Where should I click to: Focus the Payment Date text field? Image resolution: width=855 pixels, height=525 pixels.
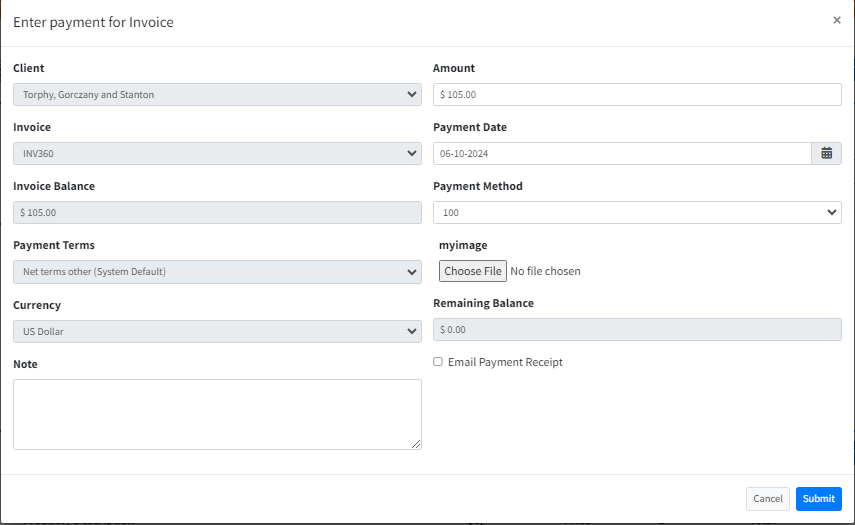coord(621,154)
